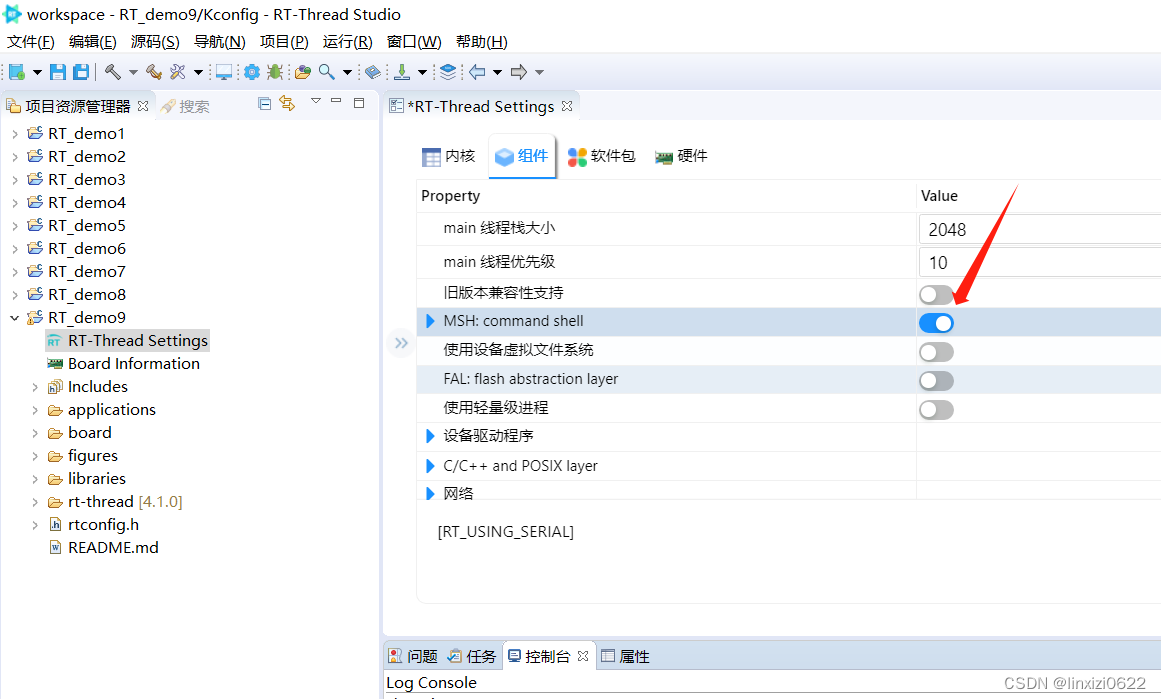
Task: Open the 源码(S) menu
Action: click(155, 41)
